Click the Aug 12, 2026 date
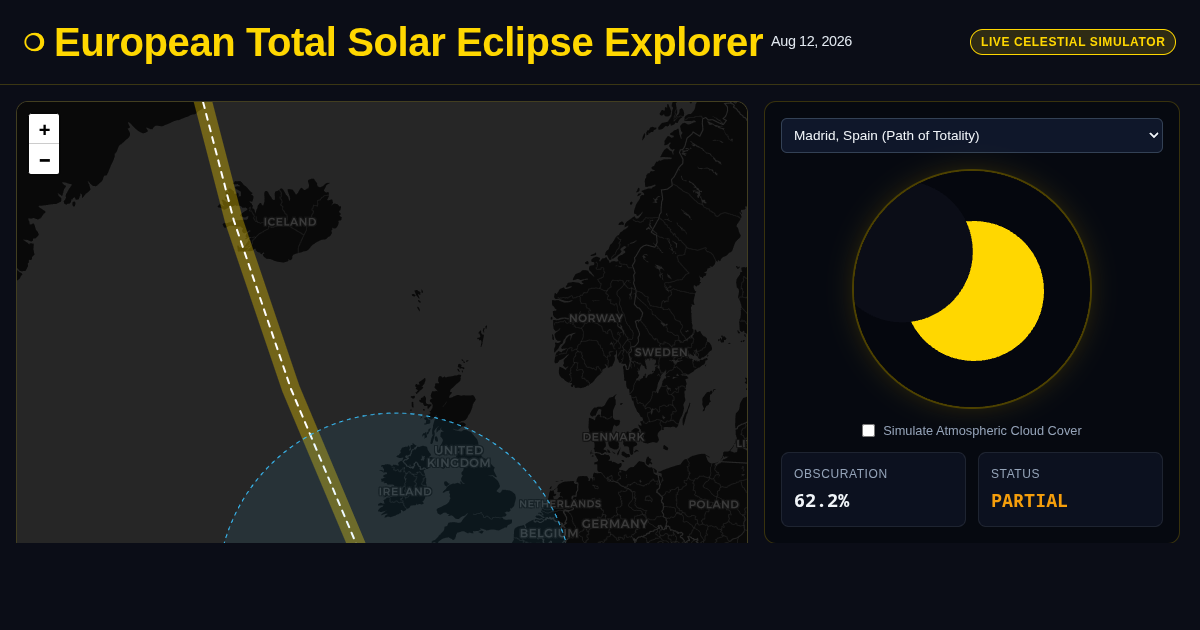1200x630 pixels. point(811,41)
